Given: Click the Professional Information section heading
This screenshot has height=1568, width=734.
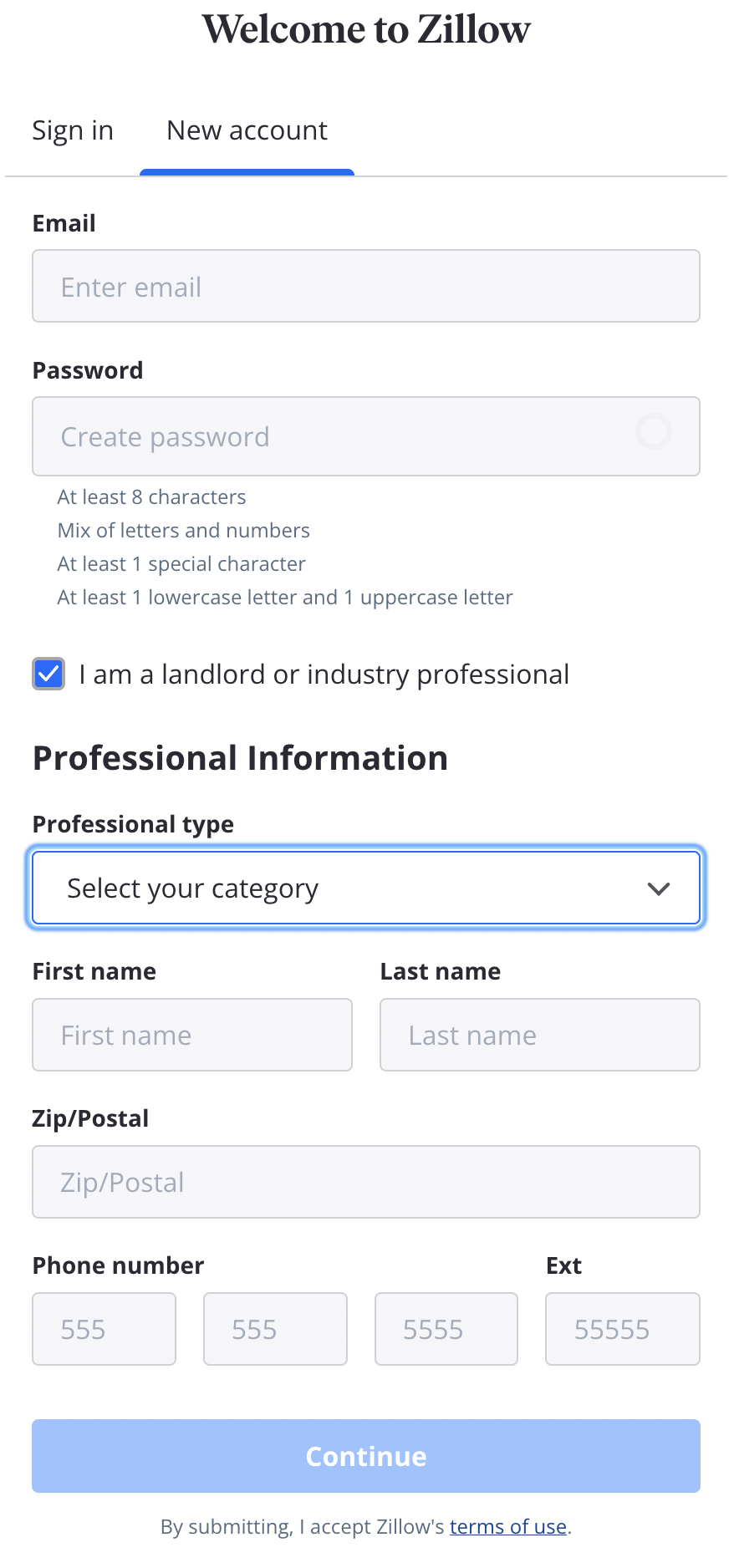Looking at the screenshot, I should [x=240, y=757].
